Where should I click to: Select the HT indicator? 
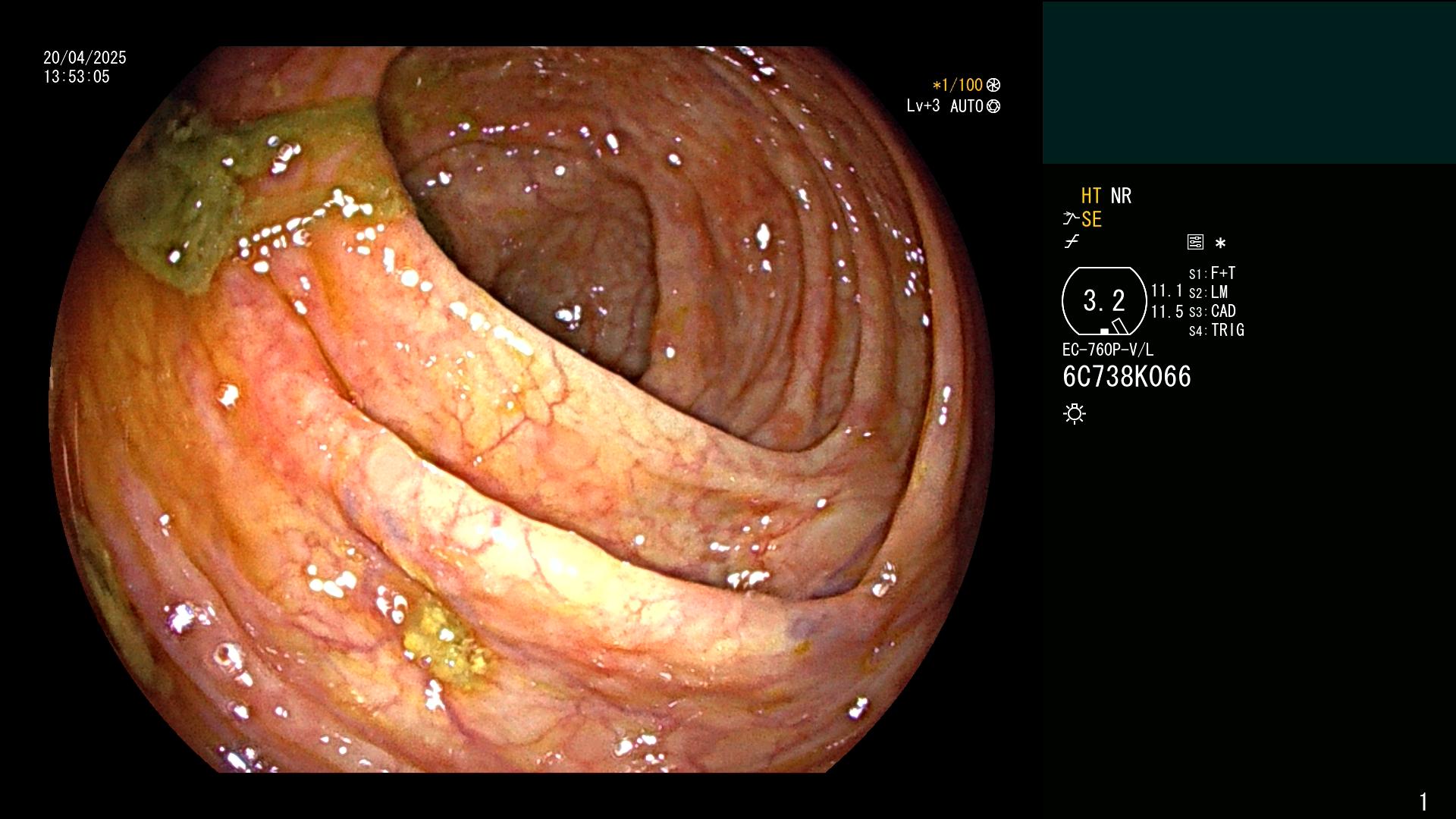coord(1091,196)
